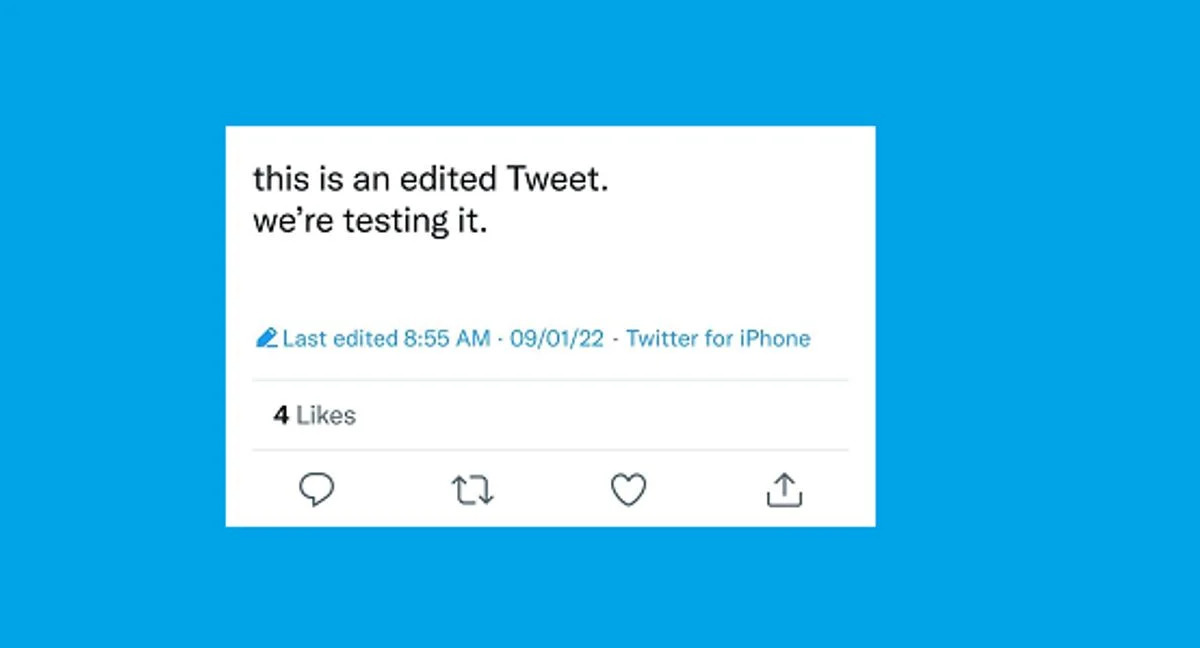
Task: Click the word "Twitter" in the source label
Action: click(x=662, y=339)
